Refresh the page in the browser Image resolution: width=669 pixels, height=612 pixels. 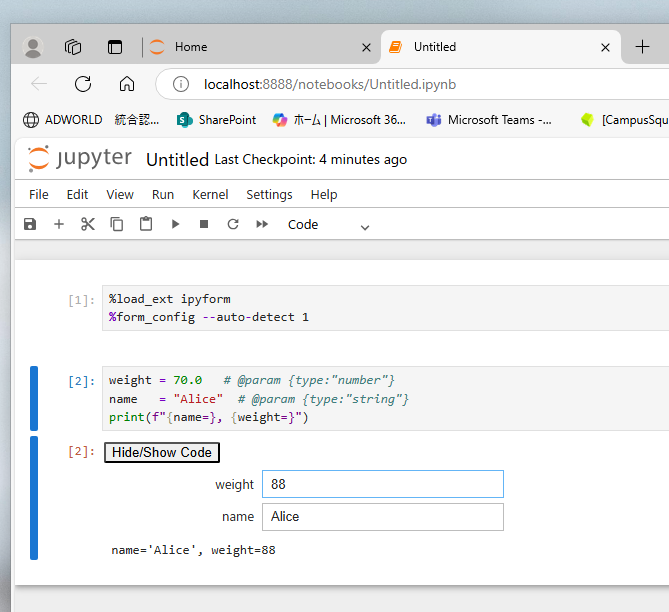[x=83, y=84]
